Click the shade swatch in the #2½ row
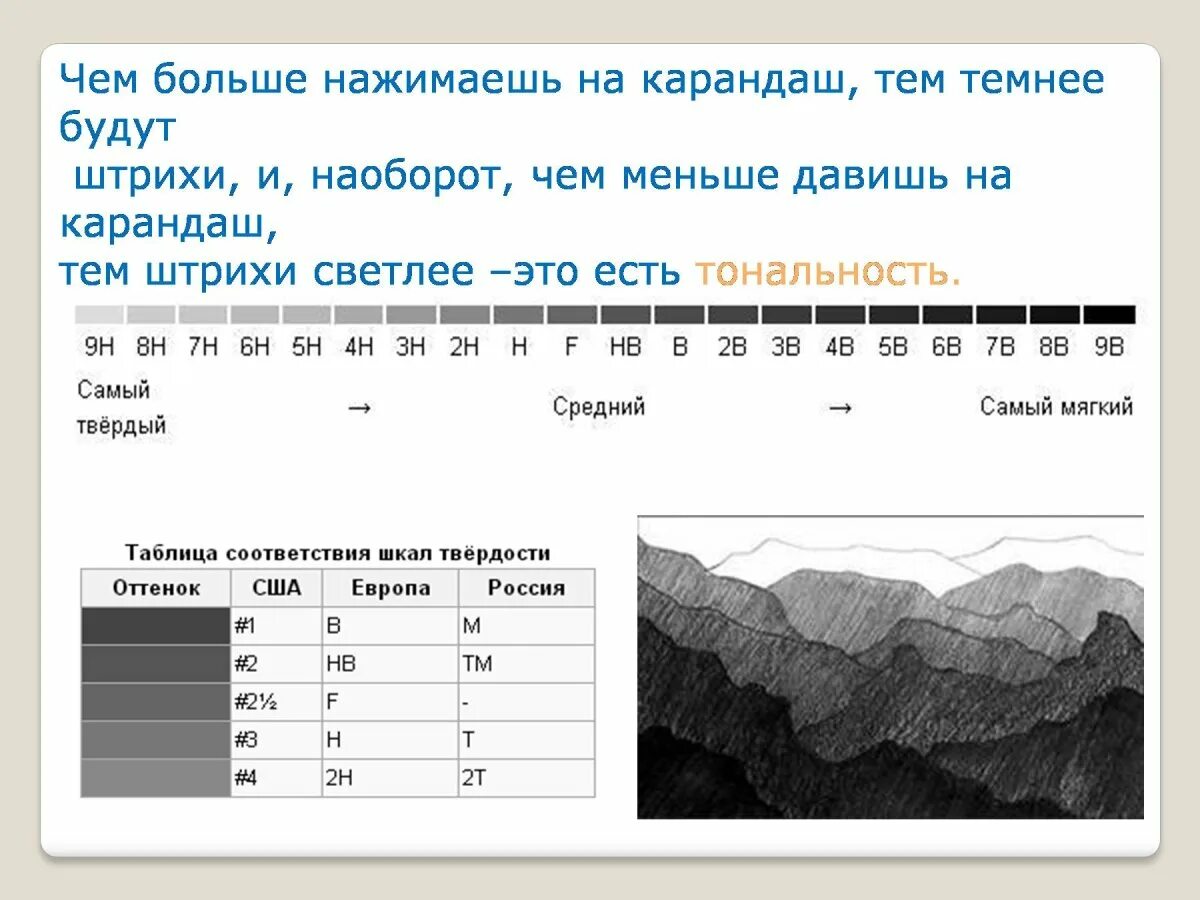 (x=155, y=702)
